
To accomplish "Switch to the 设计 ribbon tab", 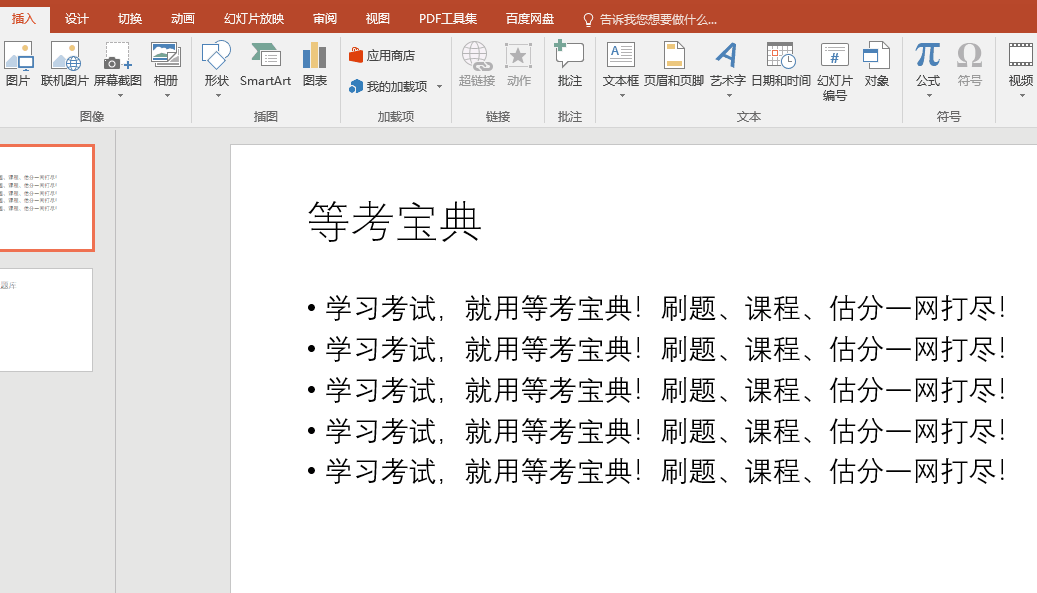I will click(x=77, y=19).
